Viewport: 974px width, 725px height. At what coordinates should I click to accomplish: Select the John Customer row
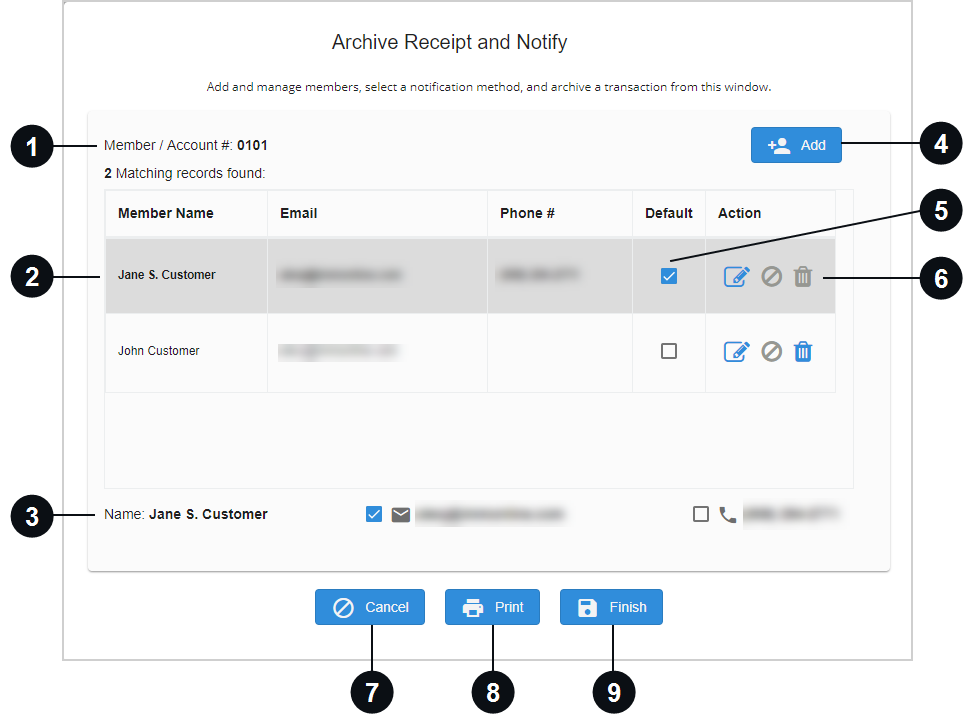[x=470, y=352]
